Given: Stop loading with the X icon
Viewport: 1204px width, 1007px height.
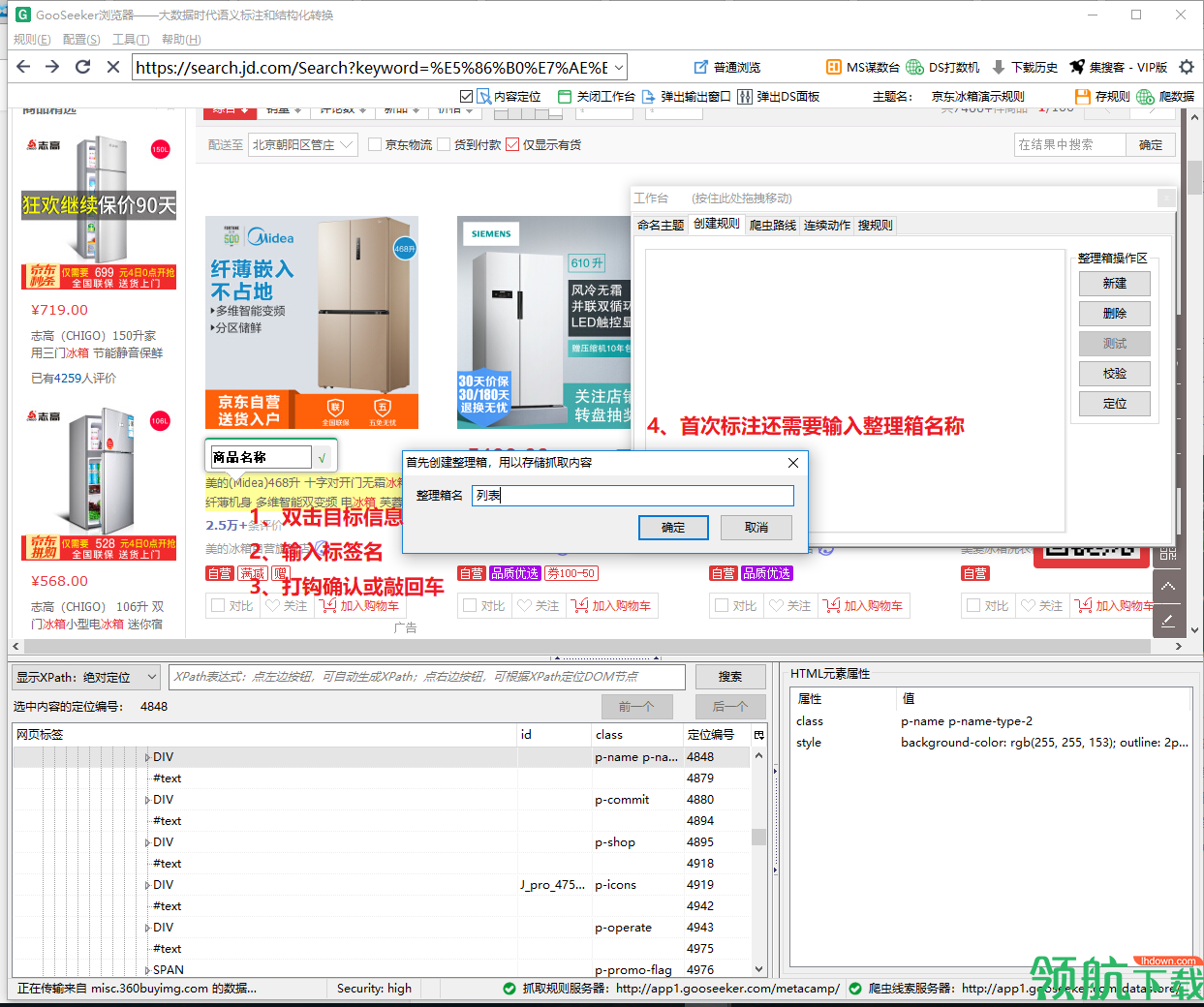Looking at the screenshot, I should tap(112, 67).
